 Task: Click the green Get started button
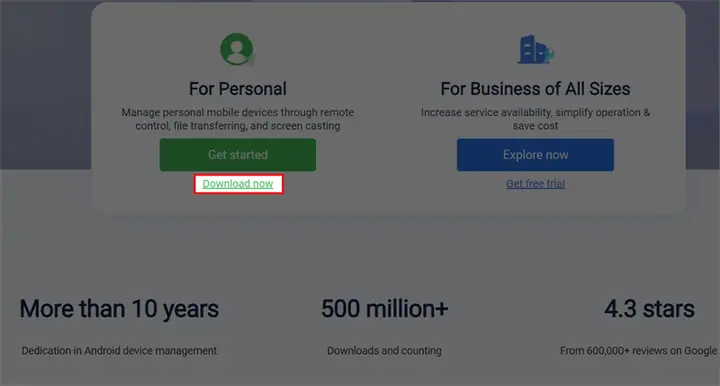pos(238,155)
